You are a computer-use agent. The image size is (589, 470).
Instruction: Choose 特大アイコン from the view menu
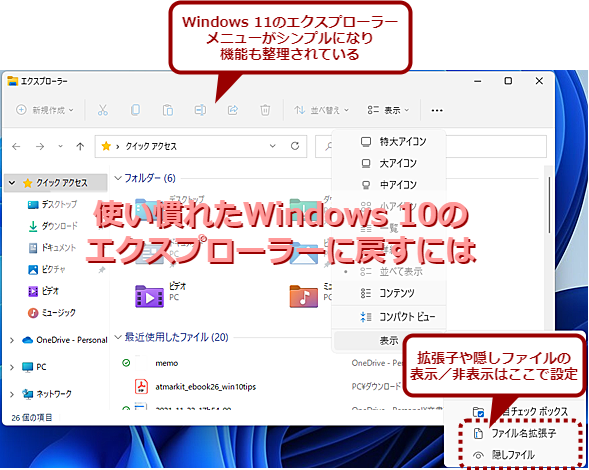pyautogui.click(x=389, y=142)
